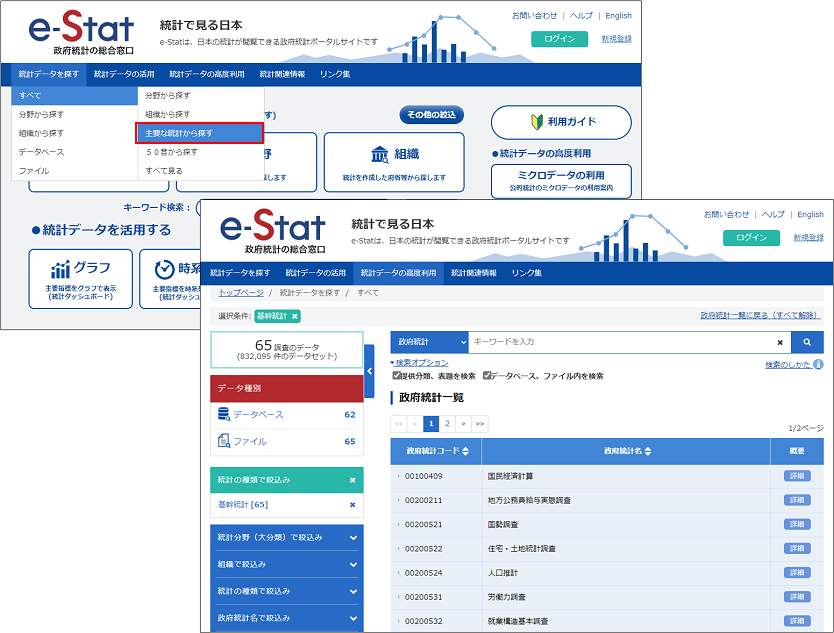The image size is (834, 633).
Task: Click お問い合わせ link in front window
Action: (726, 214)
